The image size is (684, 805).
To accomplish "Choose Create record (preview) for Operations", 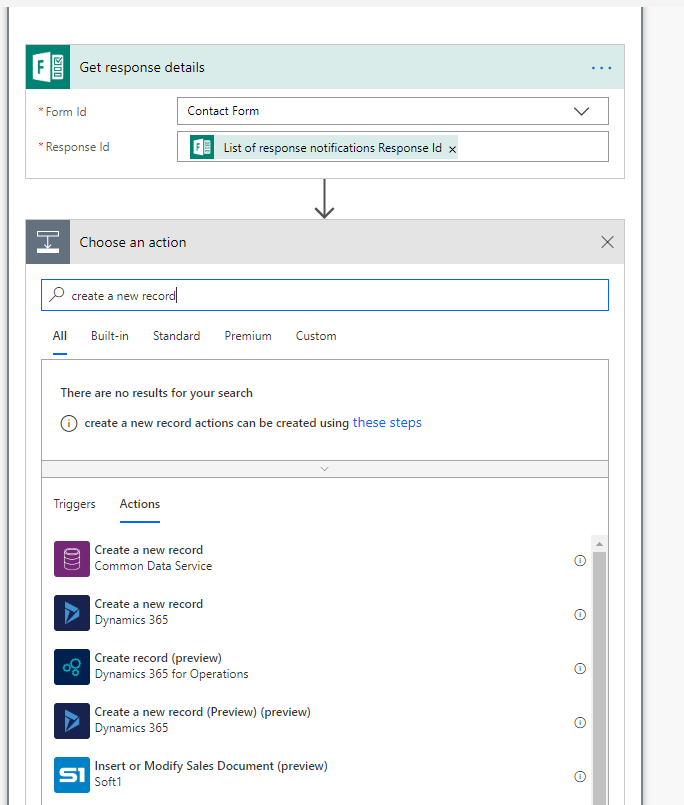I will click(x=321, y=666).
